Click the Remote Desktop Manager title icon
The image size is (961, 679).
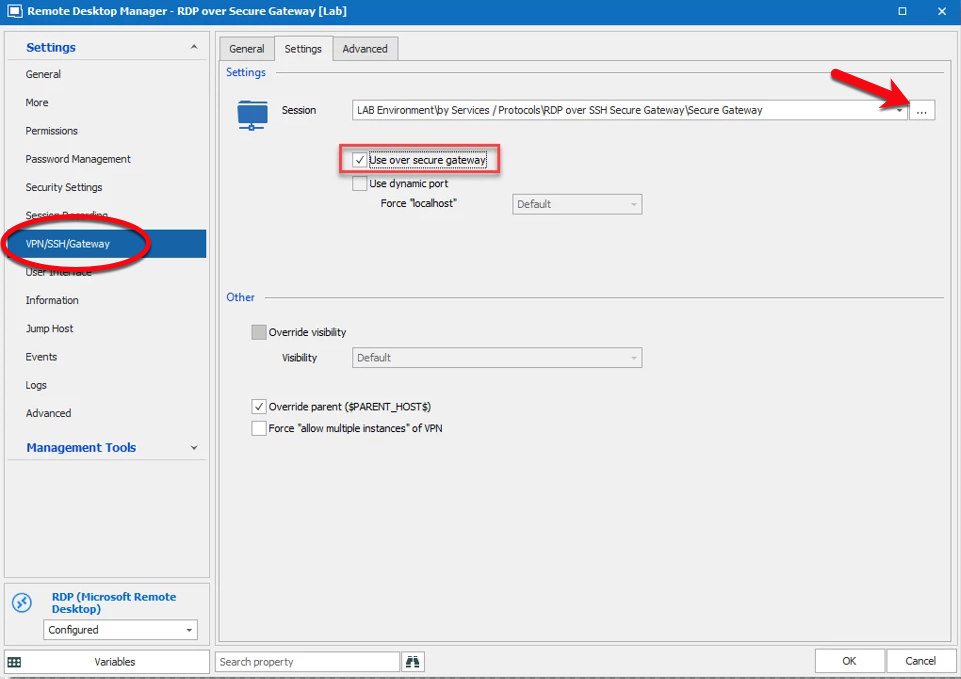tap(15, 12)
